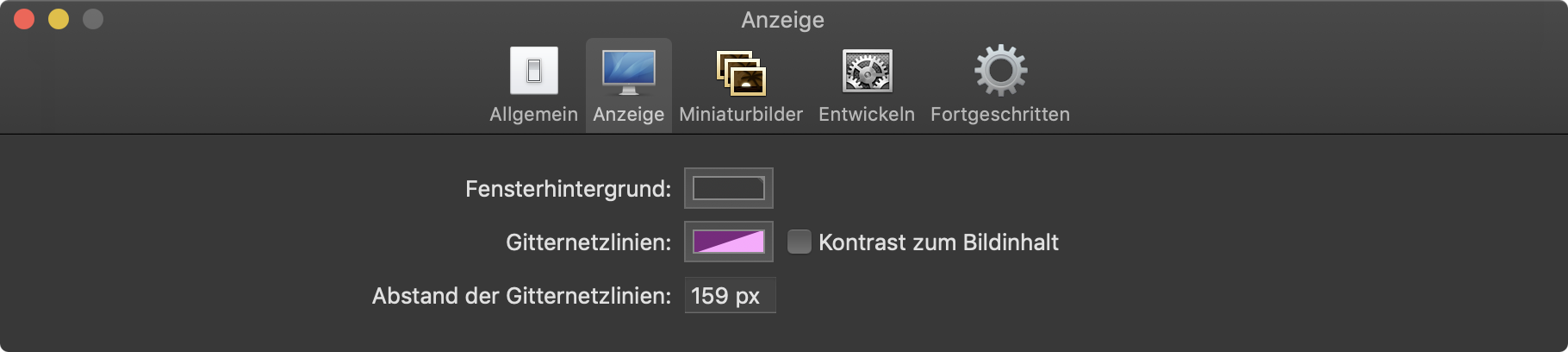Click the Anzeige window title text
Screen dimensions: 1568x352
[x=782, y=20]
